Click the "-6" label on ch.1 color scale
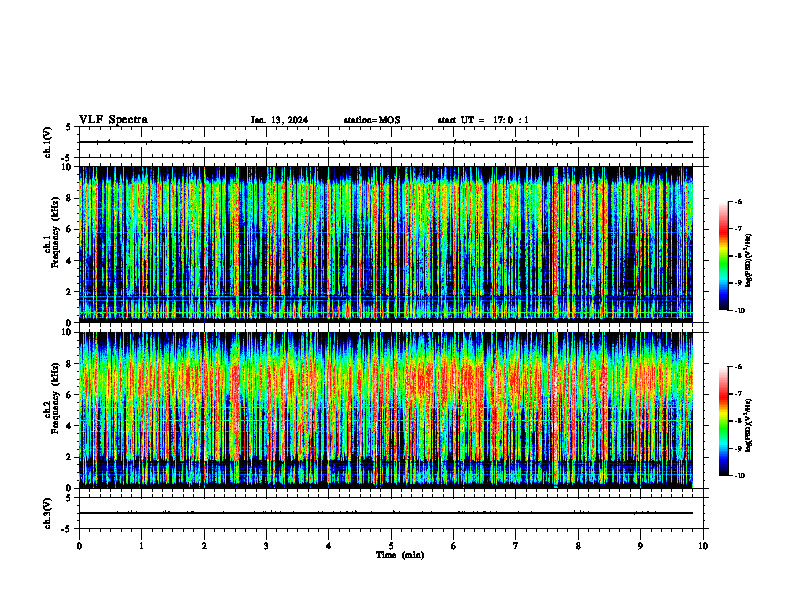The image size is (792, 612). (738, 202)
